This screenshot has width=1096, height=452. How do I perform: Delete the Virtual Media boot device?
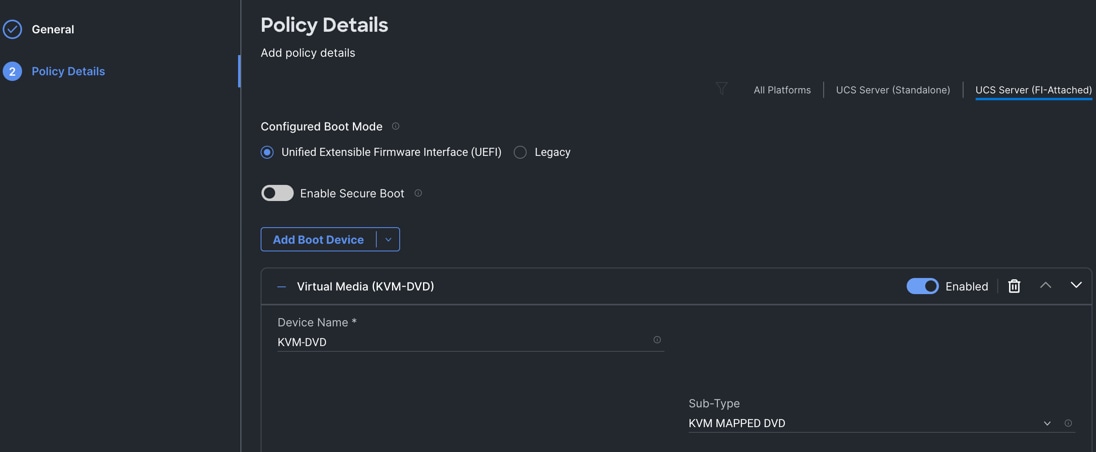point(1014,286)
